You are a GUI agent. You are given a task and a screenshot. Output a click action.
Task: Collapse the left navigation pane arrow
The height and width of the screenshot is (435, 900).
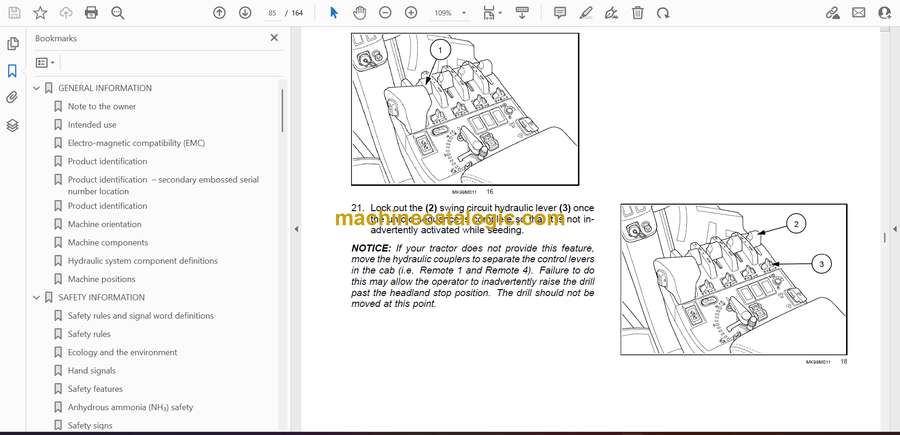pyautogui.click(x=296, y=229)
